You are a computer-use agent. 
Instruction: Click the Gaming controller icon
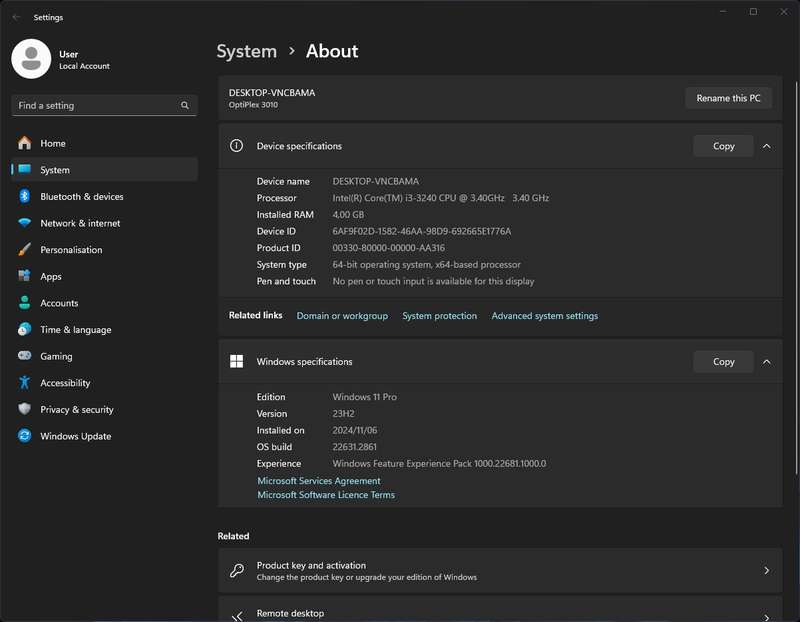pyautogui.click(x=24, y=356)
